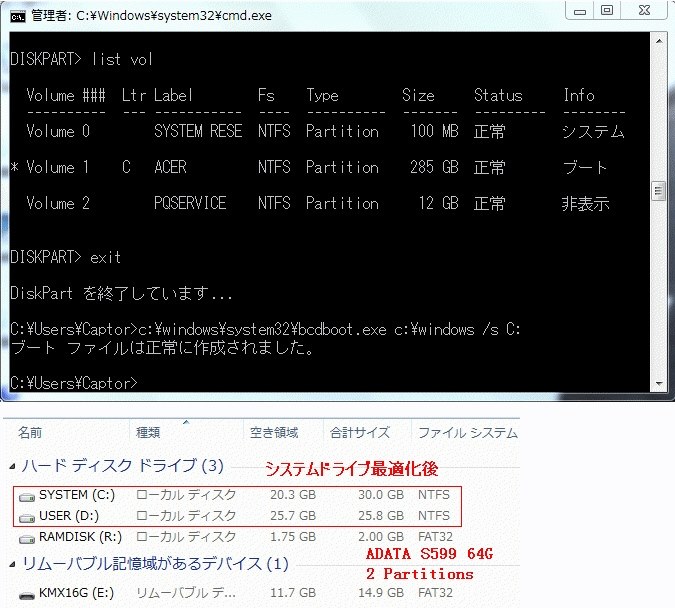Click the ブート info entry
Screen dimensions: 675x608
(x=585, y=167)
